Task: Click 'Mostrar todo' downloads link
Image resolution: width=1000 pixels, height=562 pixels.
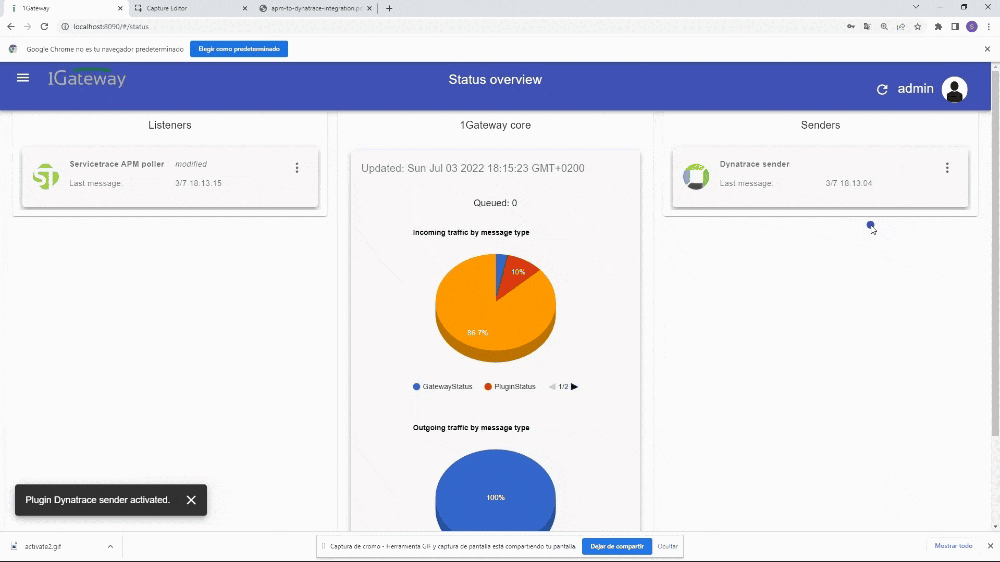Action: click(953, 546)
